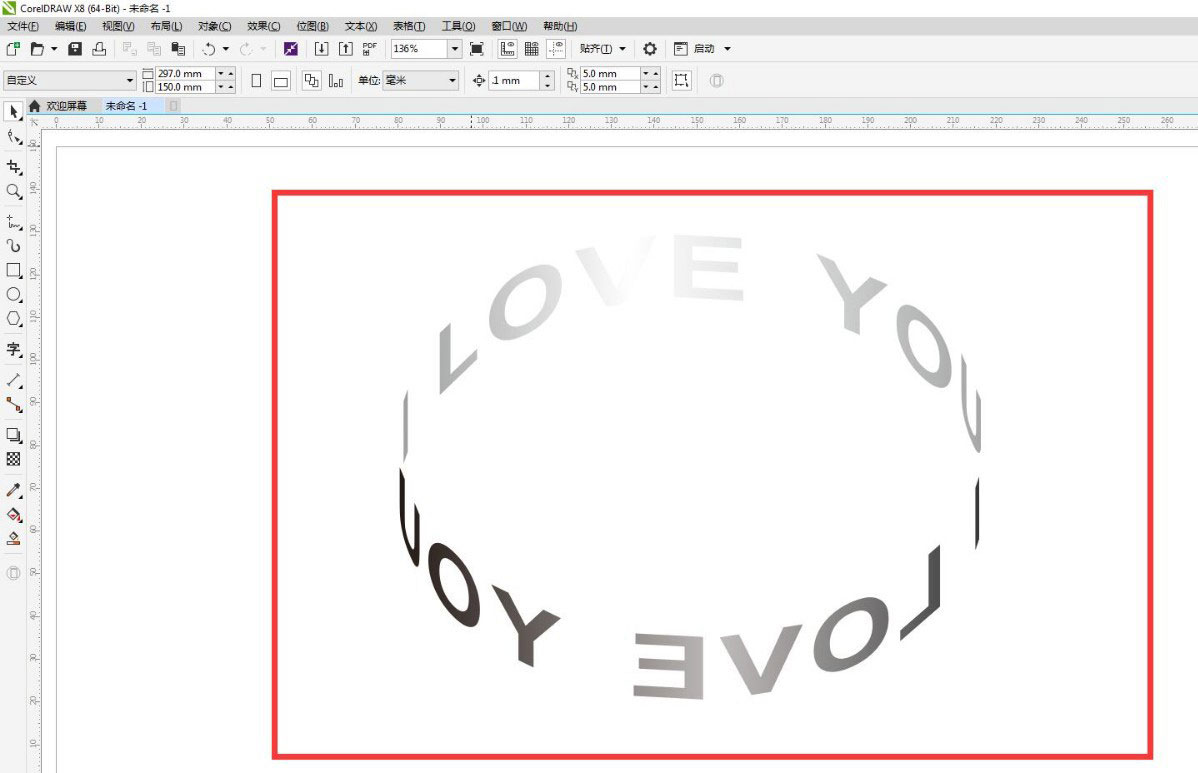This screenshot has height=773, width=1198.
Task: Open the zoom level 136% dropdown
Action: pos(455,49)
